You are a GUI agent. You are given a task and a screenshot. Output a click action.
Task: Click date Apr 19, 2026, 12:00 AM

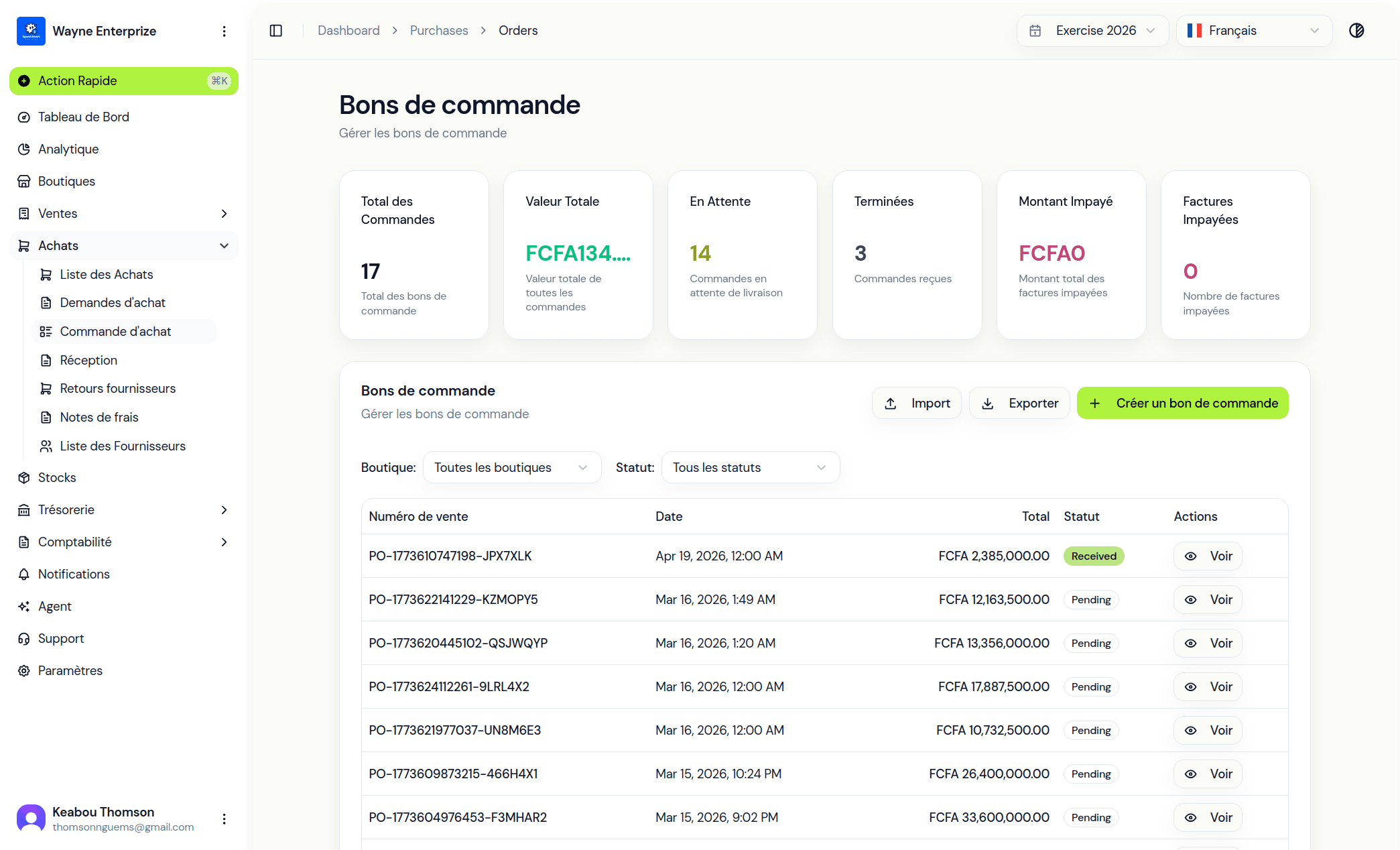coord(719,556)
